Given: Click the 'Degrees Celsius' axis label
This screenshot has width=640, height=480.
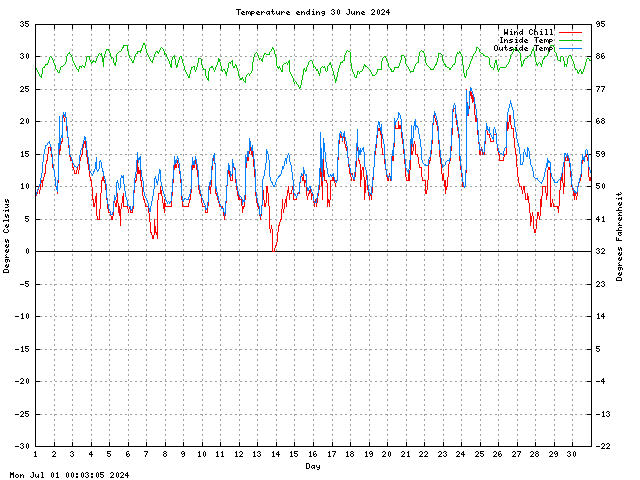Looking at the screenshot, I should pos(6,236).
